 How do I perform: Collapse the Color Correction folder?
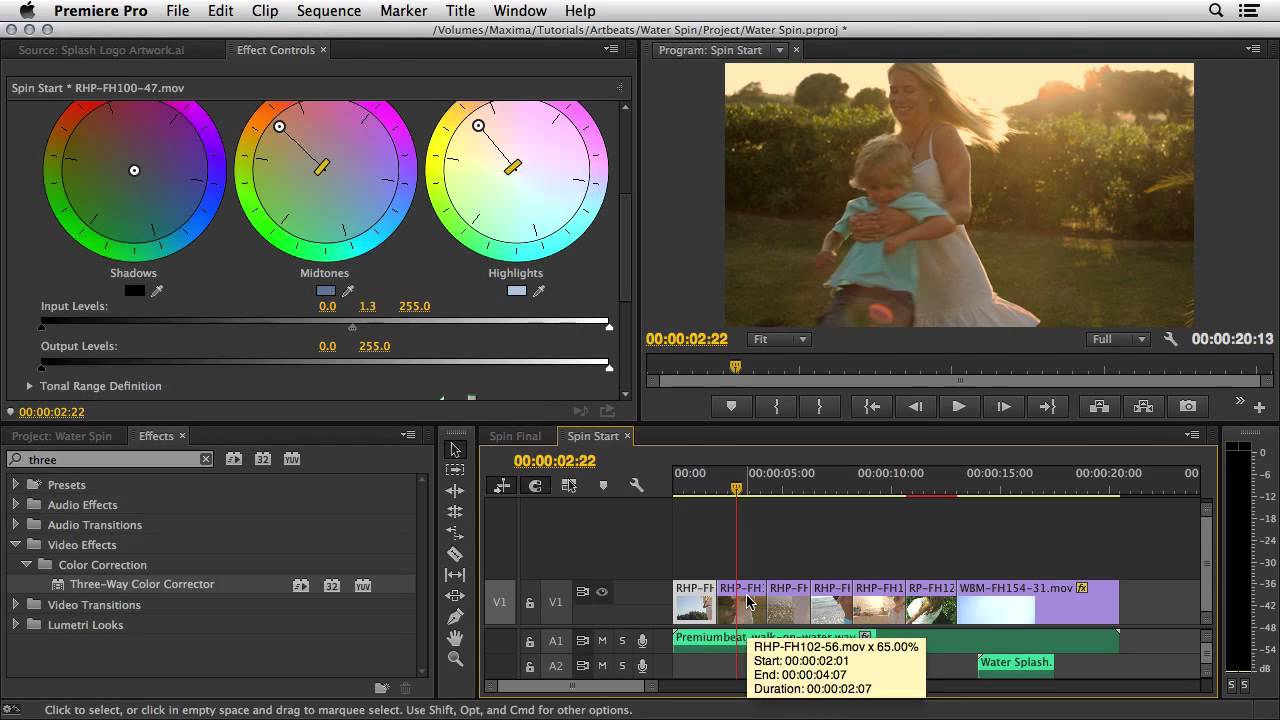(x=27, y=564)
